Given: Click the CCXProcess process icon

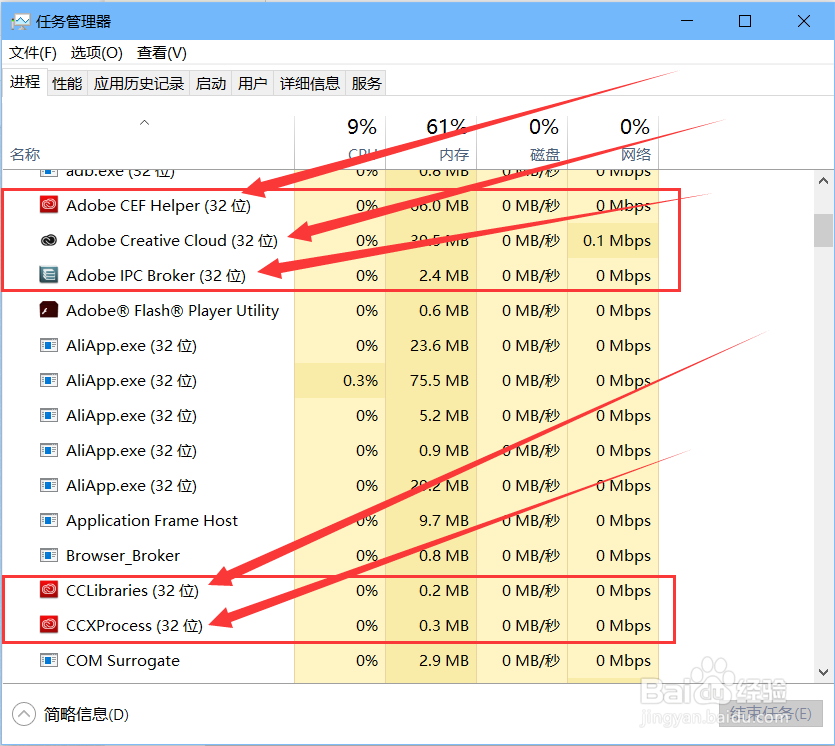Looking at the screenshot, I should coord(49,625).
